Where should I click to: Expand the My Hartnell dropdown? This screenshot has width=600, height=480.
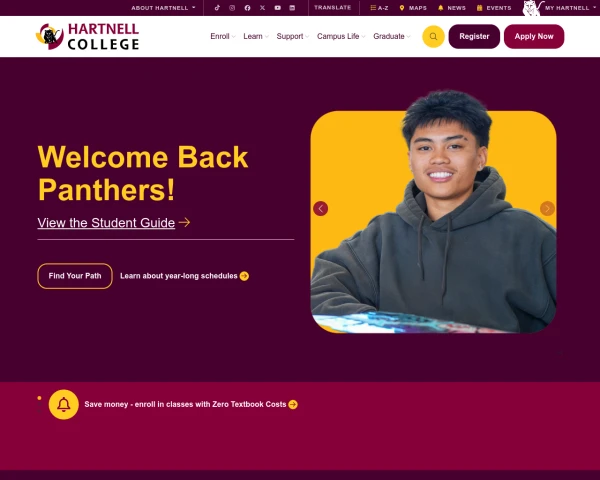pyautogui.click(x=570, y=8)
